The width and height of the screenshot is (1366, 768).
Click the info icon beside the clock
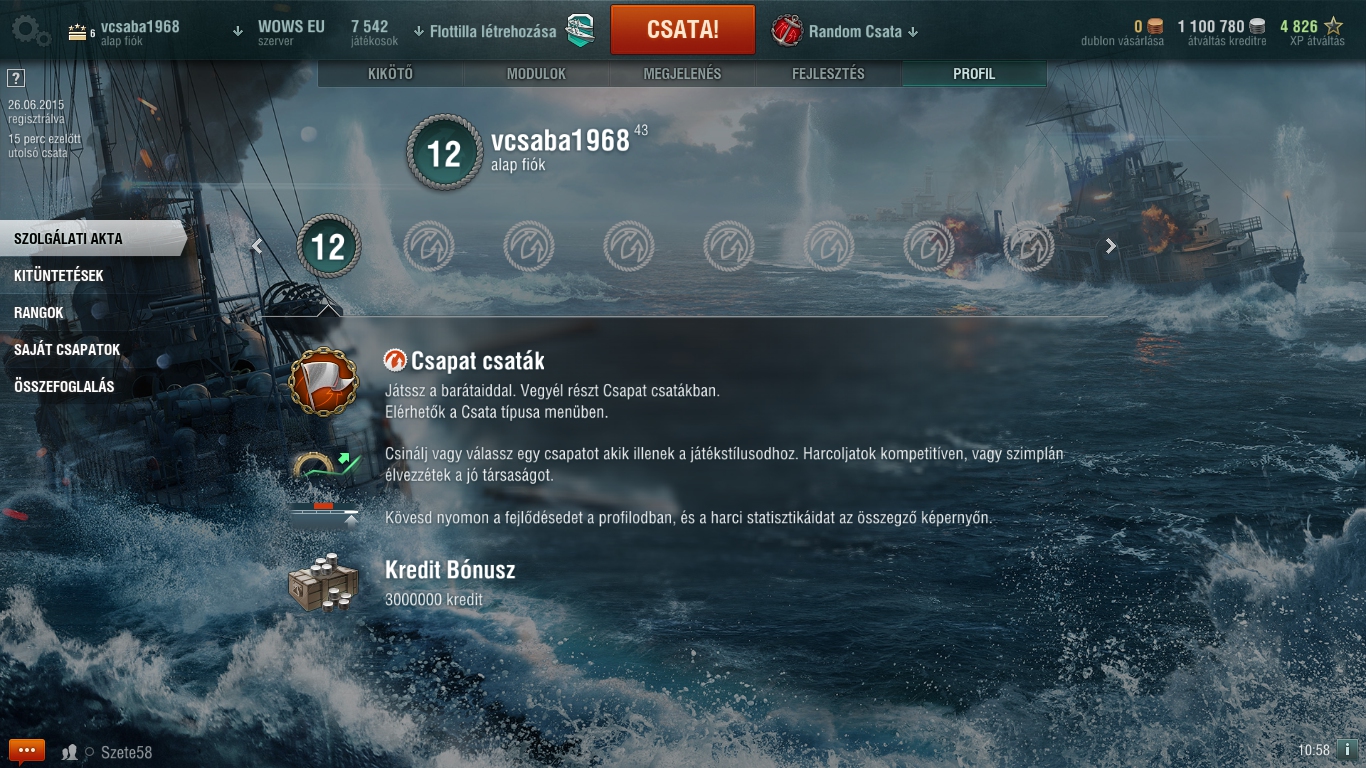tap(1347, 750)
